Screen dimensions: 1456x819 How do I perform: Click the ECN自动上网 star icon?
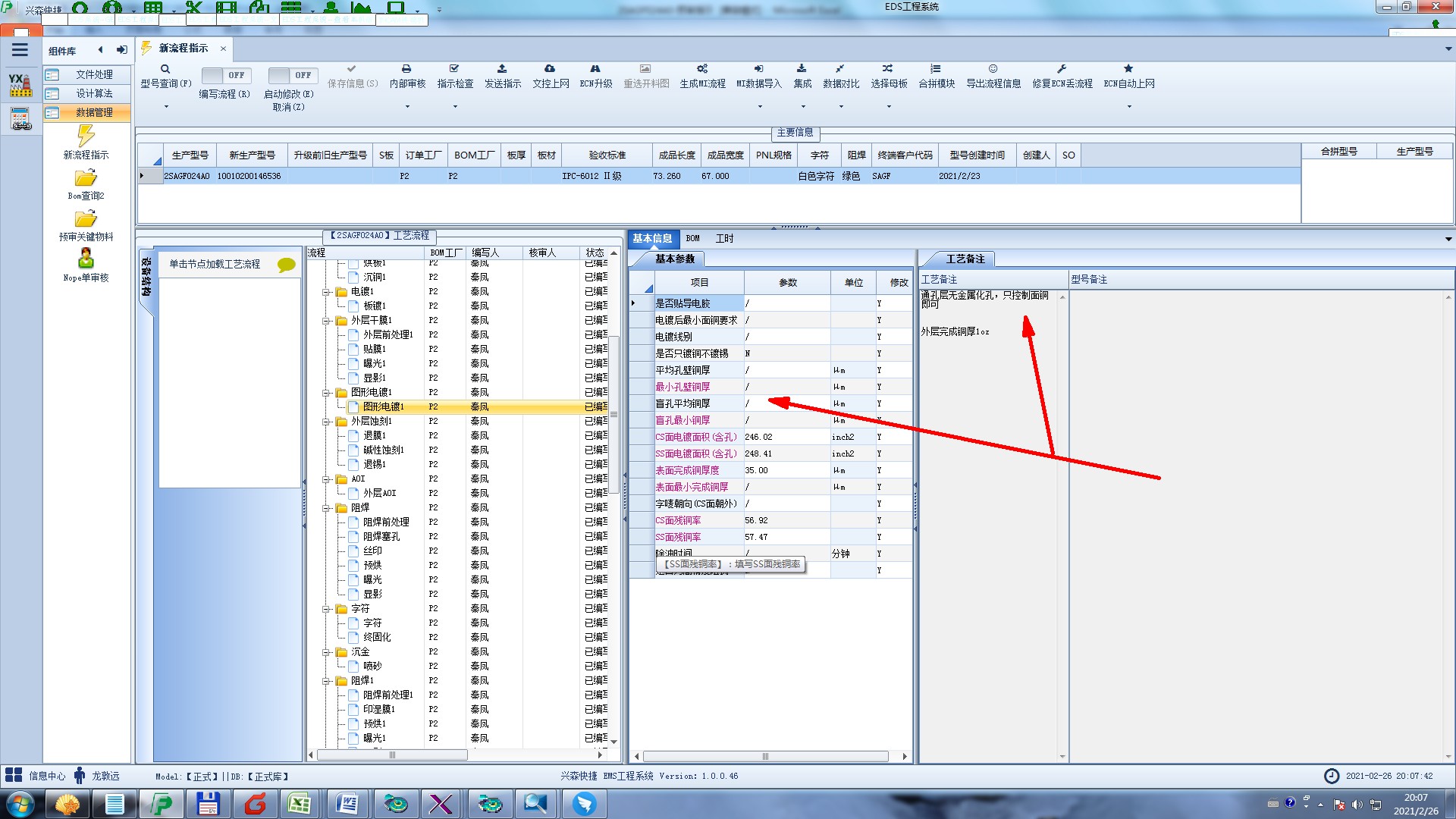coord(1128,69)
